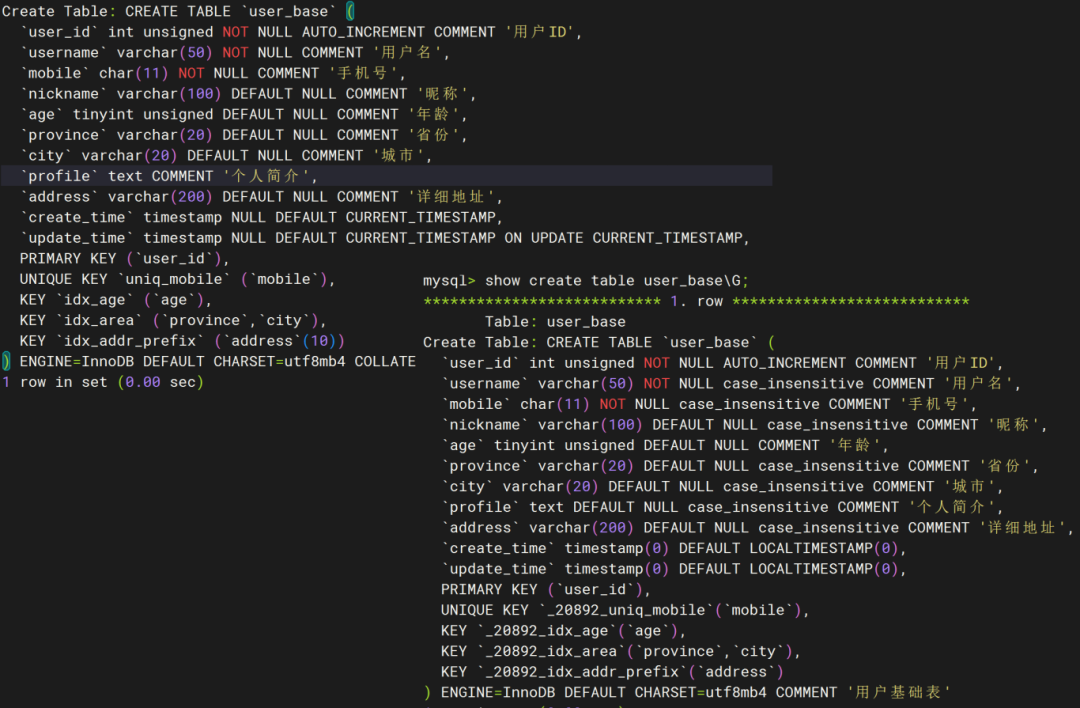Click the COLLATE keyword on the ENGINE line
This screenshot has height=708, width=1080.
click(x=385, y=361)
